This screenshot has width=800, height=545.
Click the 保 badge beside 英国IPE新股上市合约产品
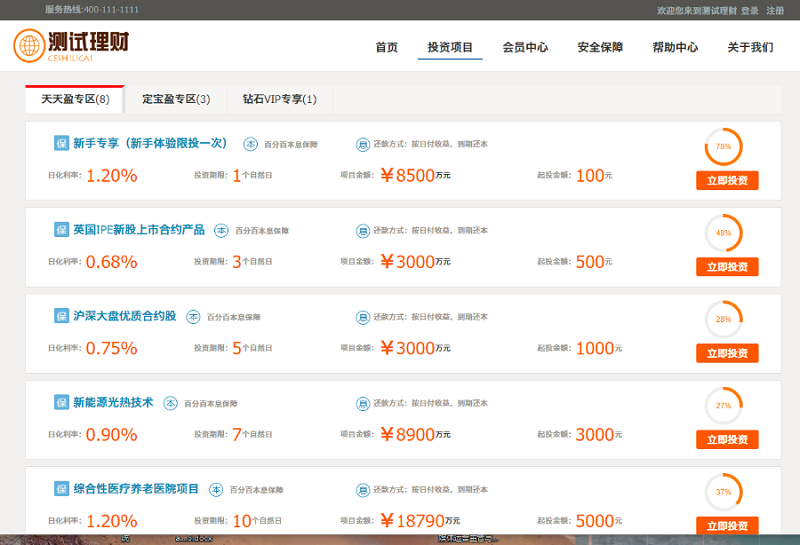pos(61,230)
